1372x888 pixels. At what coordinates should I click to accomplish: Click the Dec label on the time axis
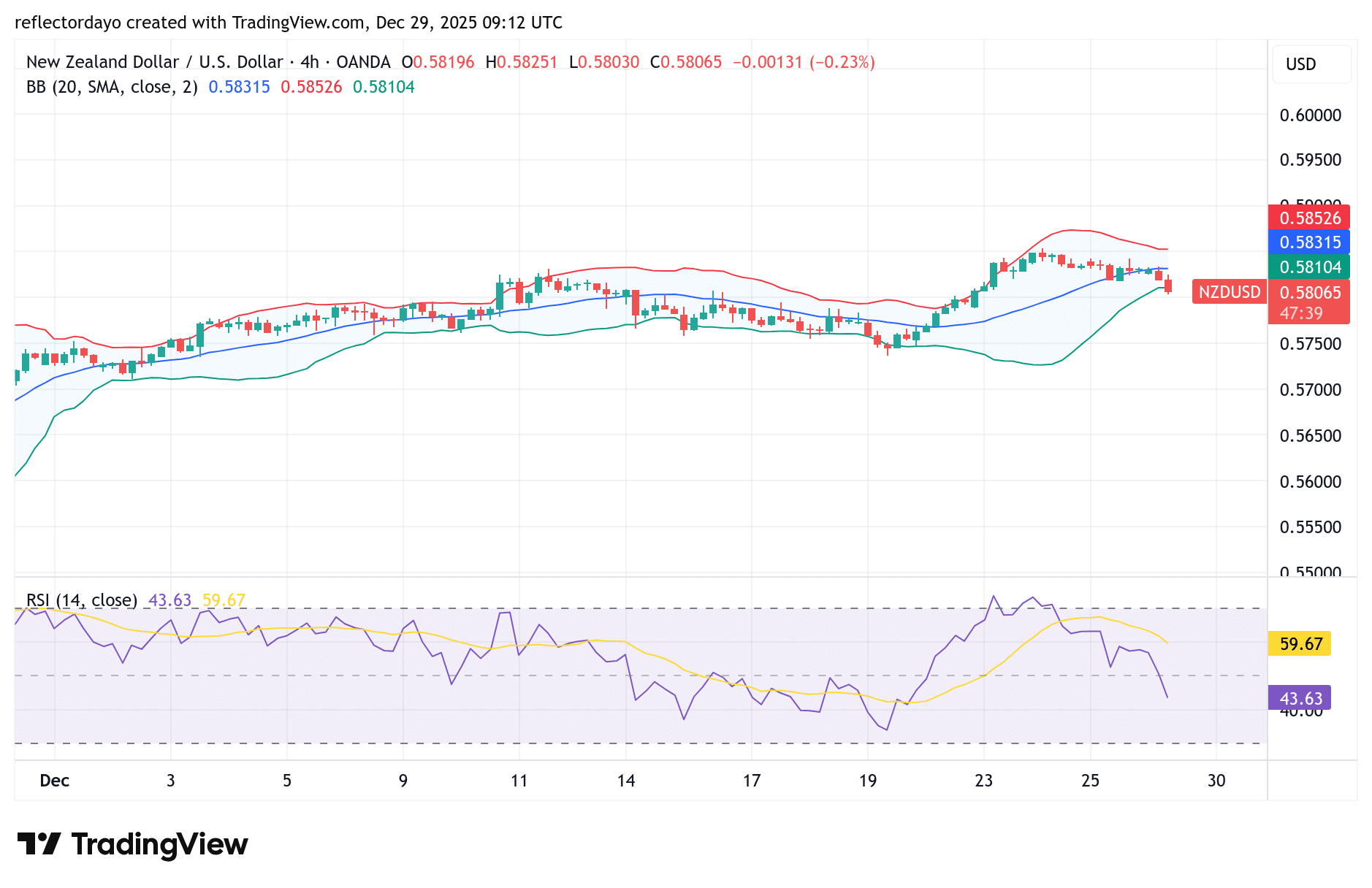coord(55,781)
